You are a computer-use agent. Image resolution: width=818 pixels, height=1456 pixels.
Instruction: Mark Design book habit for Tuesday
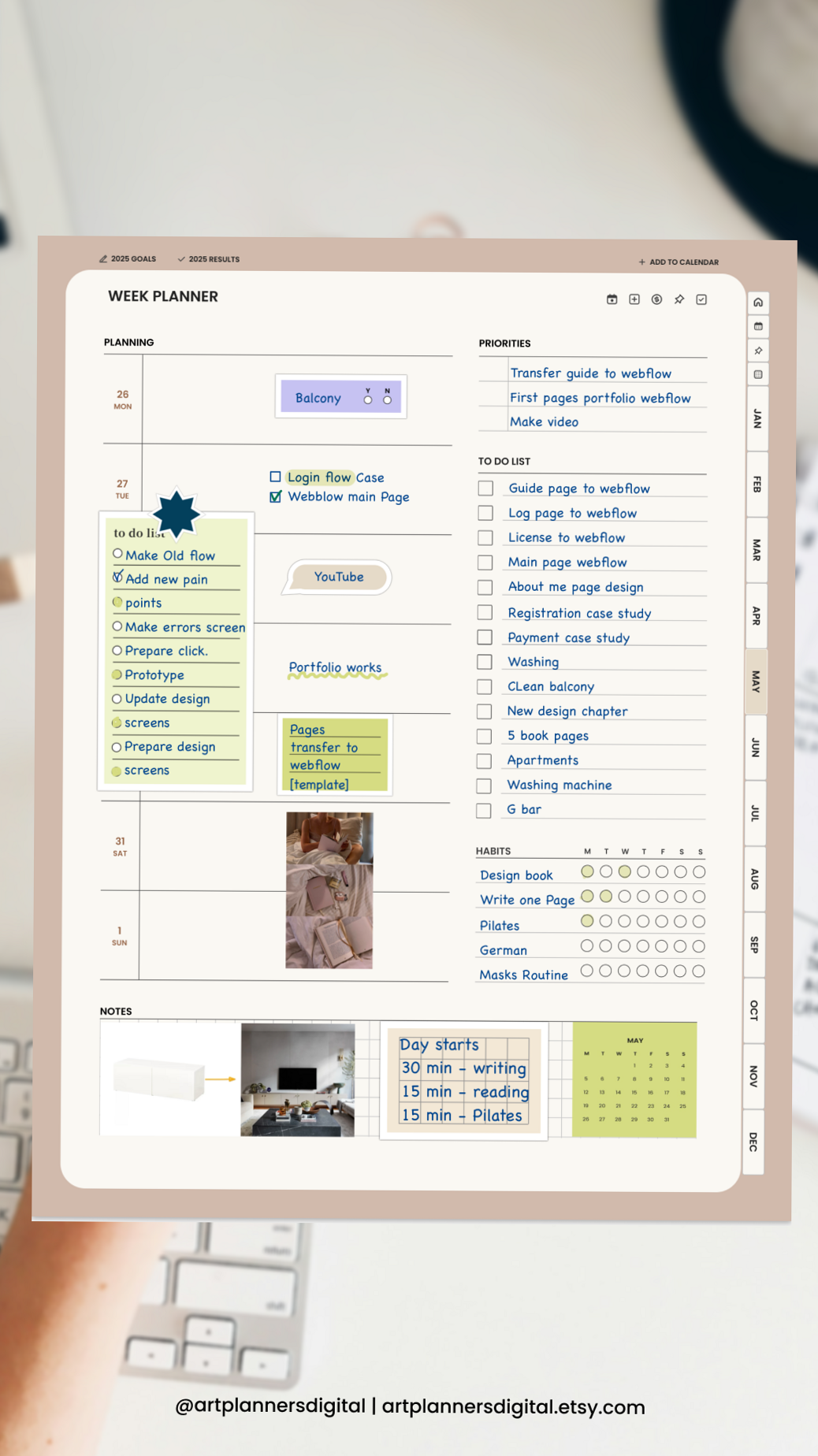[x=606, y=871]
